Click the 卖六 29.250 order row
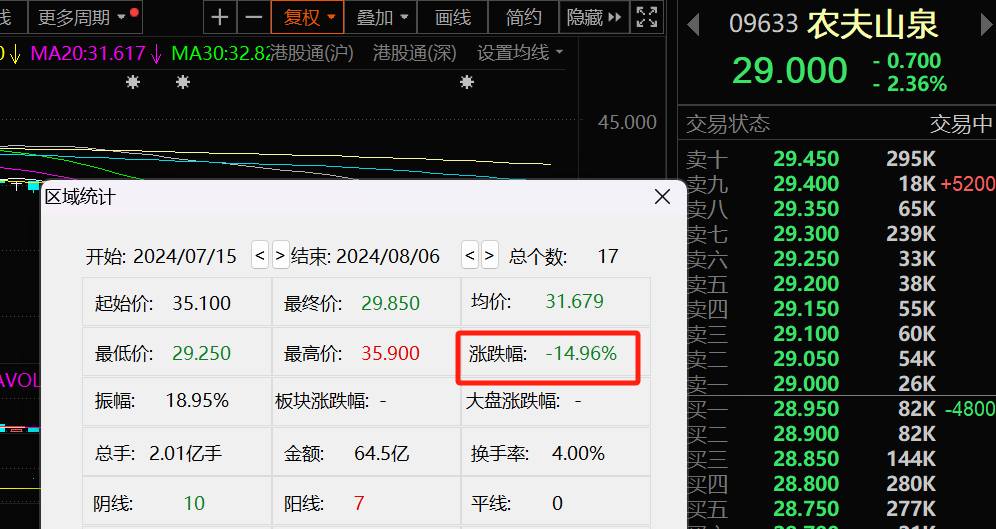996x529 pixels. pyautogui.click(x=841, y=258)
